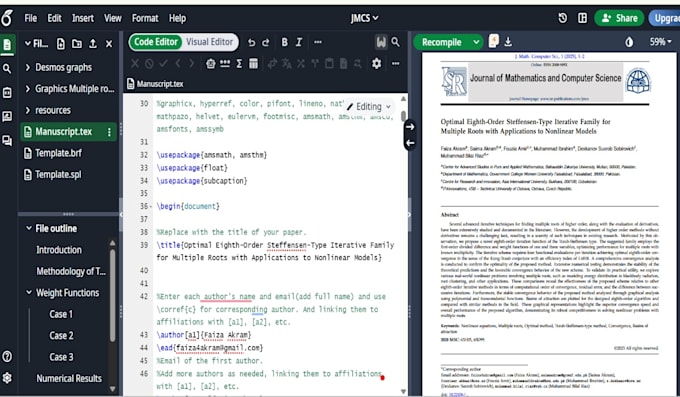
Task: Redo the last edit
Action: pyautogui.click(x=266, y=42)
